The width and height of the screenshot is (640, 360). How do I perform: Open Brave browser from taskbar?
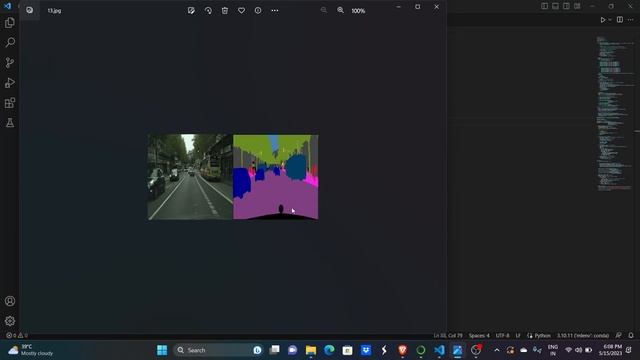click(x=402, y=350)
